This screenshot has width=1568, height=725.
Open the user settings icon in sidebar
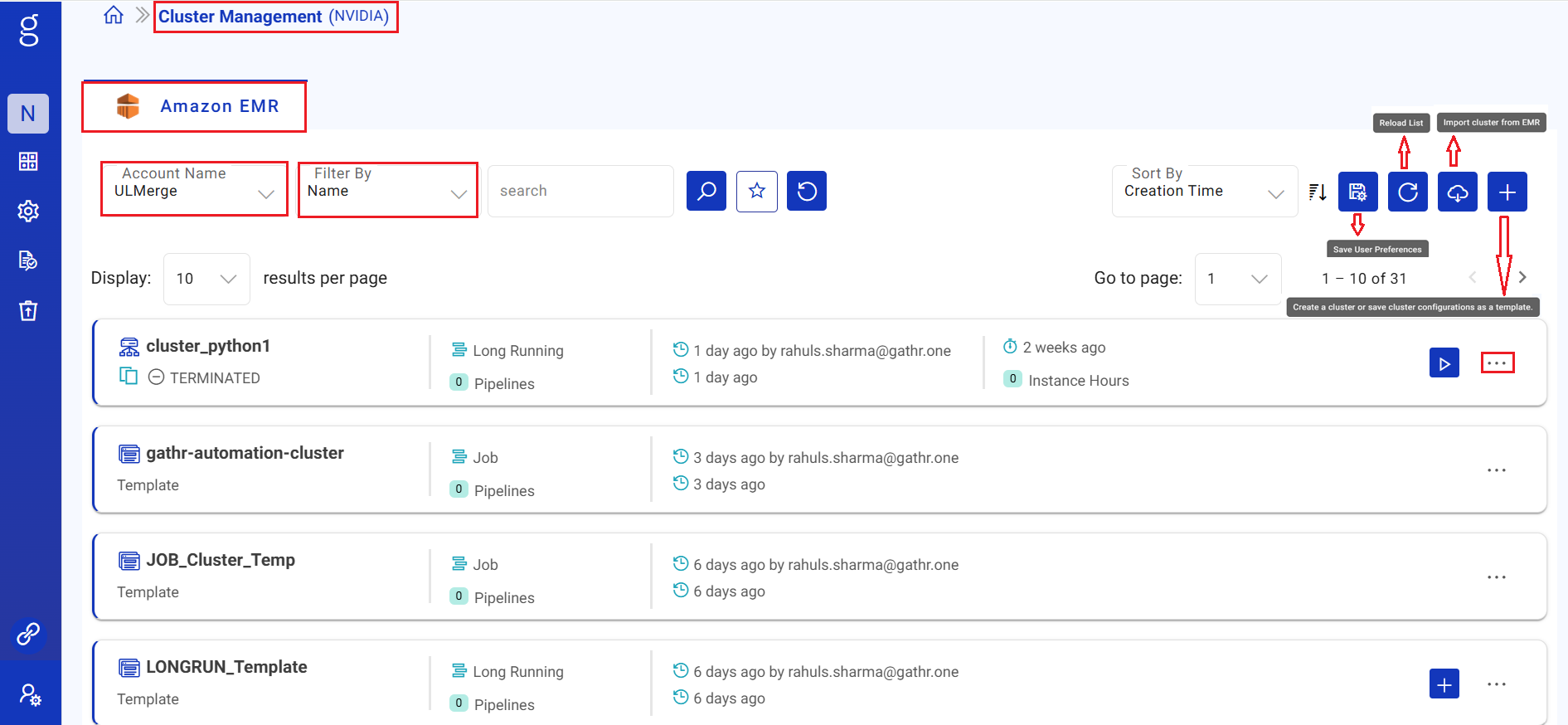(30, 694)
